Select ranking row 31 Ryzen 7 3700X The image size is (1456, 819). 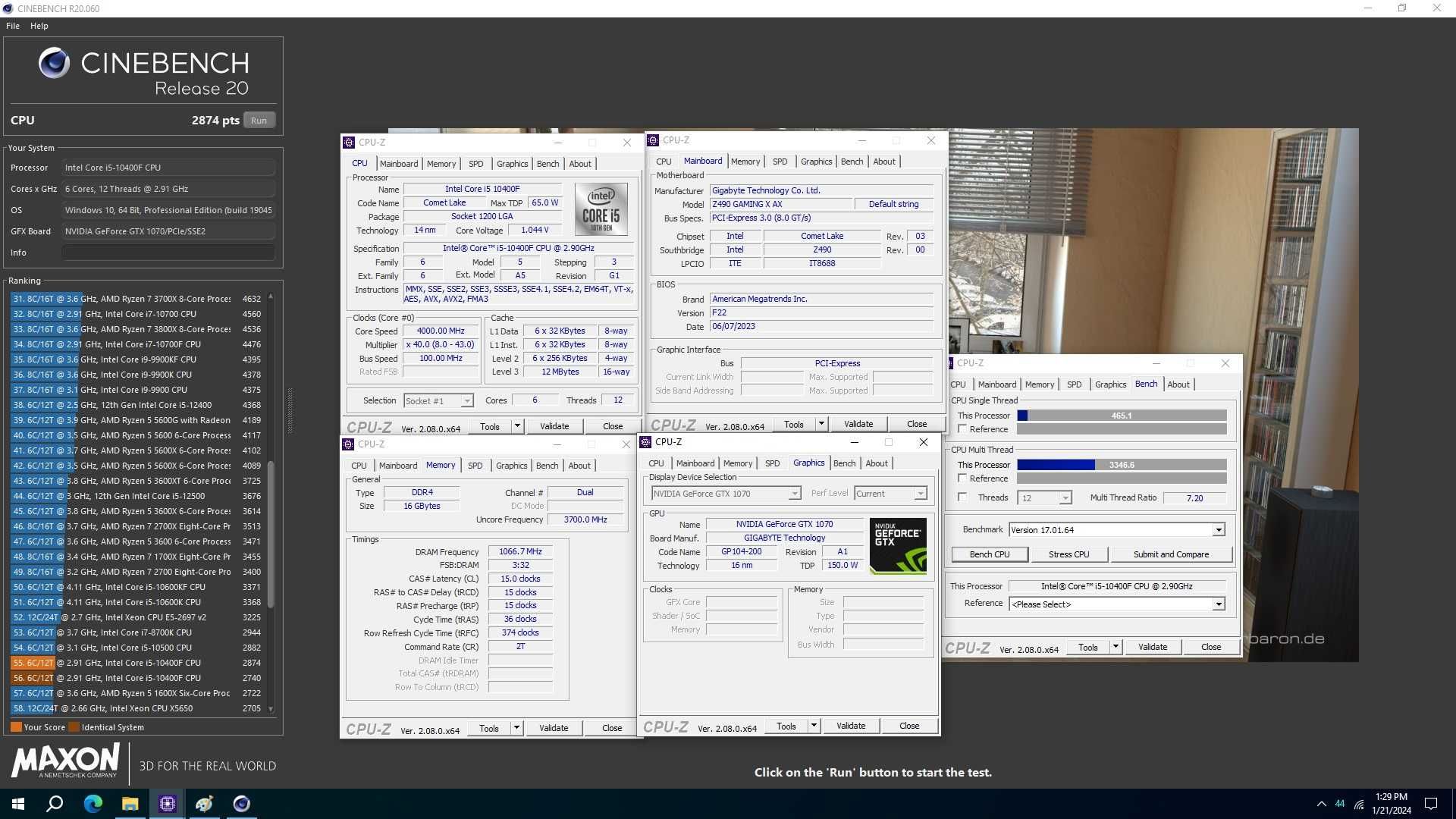click(136, 299)
